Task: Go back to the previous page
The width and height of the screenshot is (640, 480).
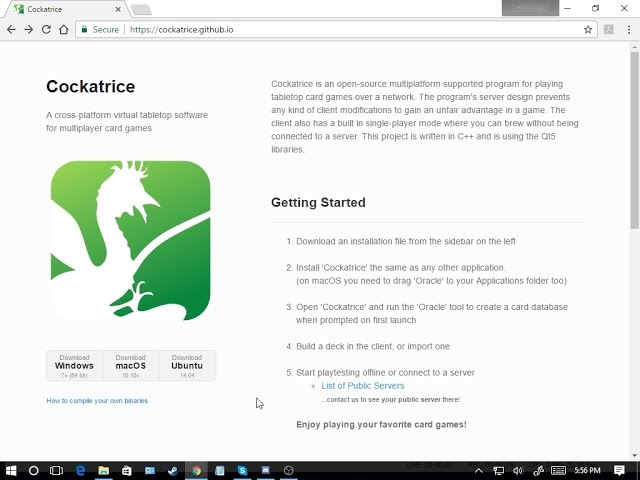Action: (11, 29)
